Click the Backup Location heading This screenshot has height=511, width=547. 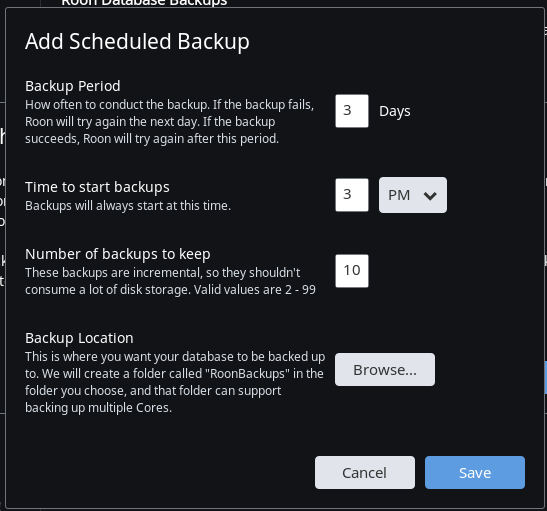pos(79,338)
